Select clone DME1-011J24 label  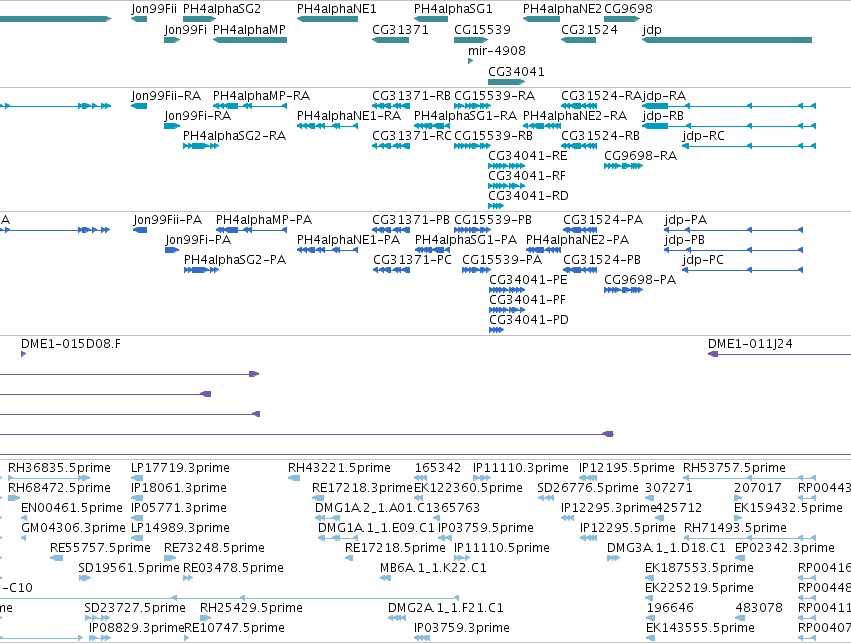coord(750,344)
